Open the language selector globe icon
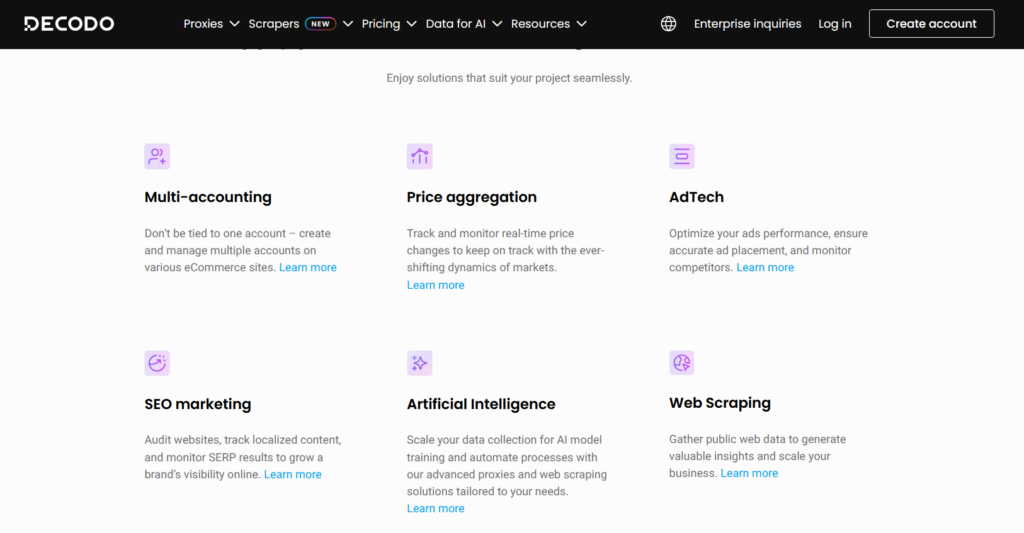 click(x=668, y=24)
